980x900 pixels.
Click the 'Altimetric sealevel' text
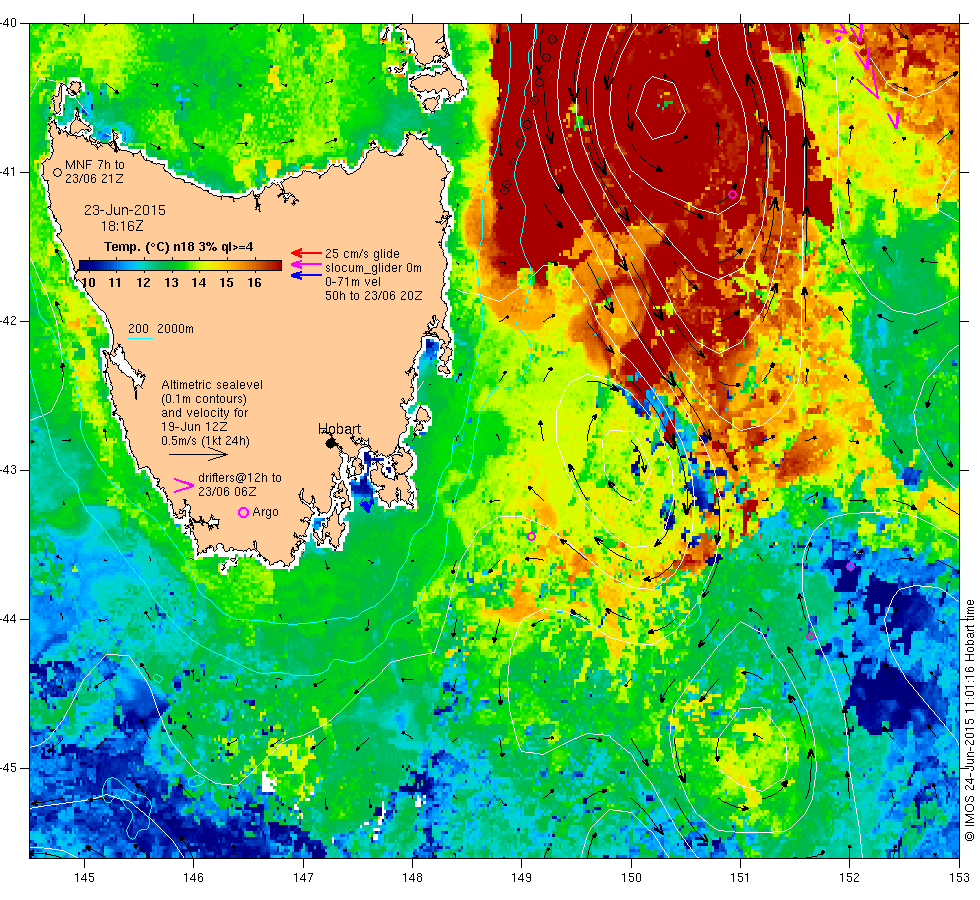tap(212, 385)
